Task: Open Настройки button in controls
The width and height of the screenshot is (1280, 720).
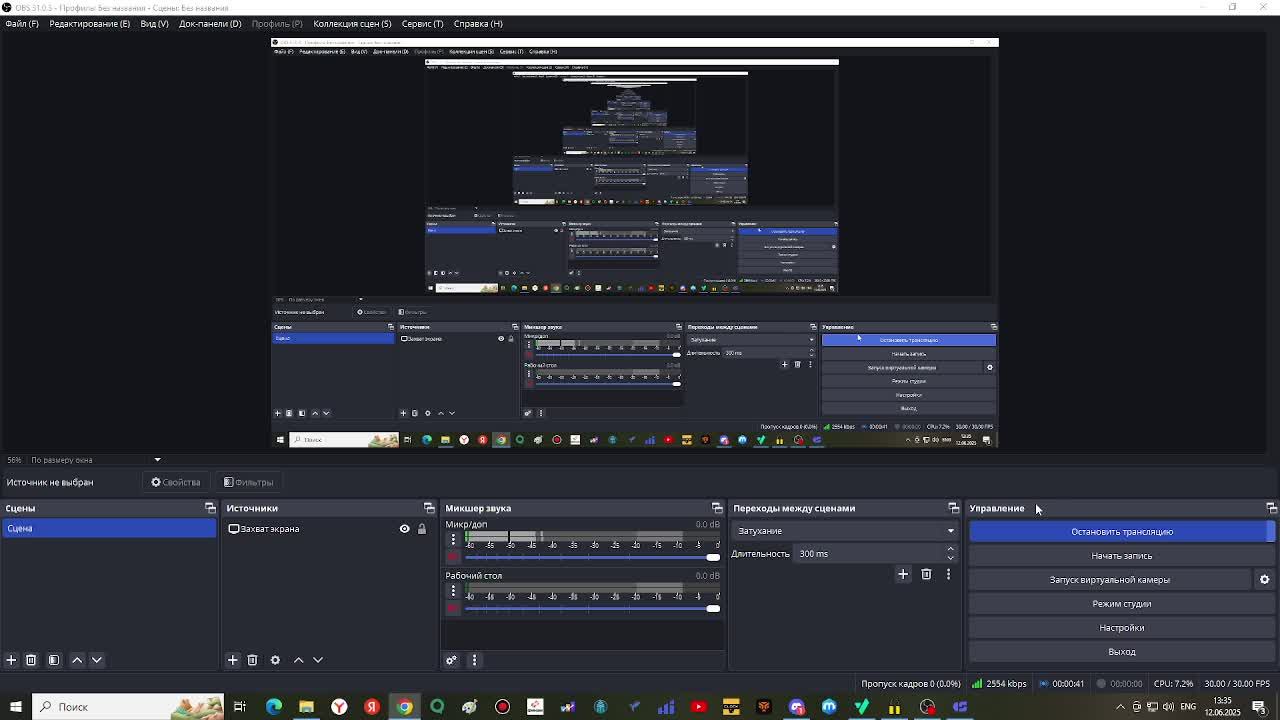Action: click(x=1122, y=628)
